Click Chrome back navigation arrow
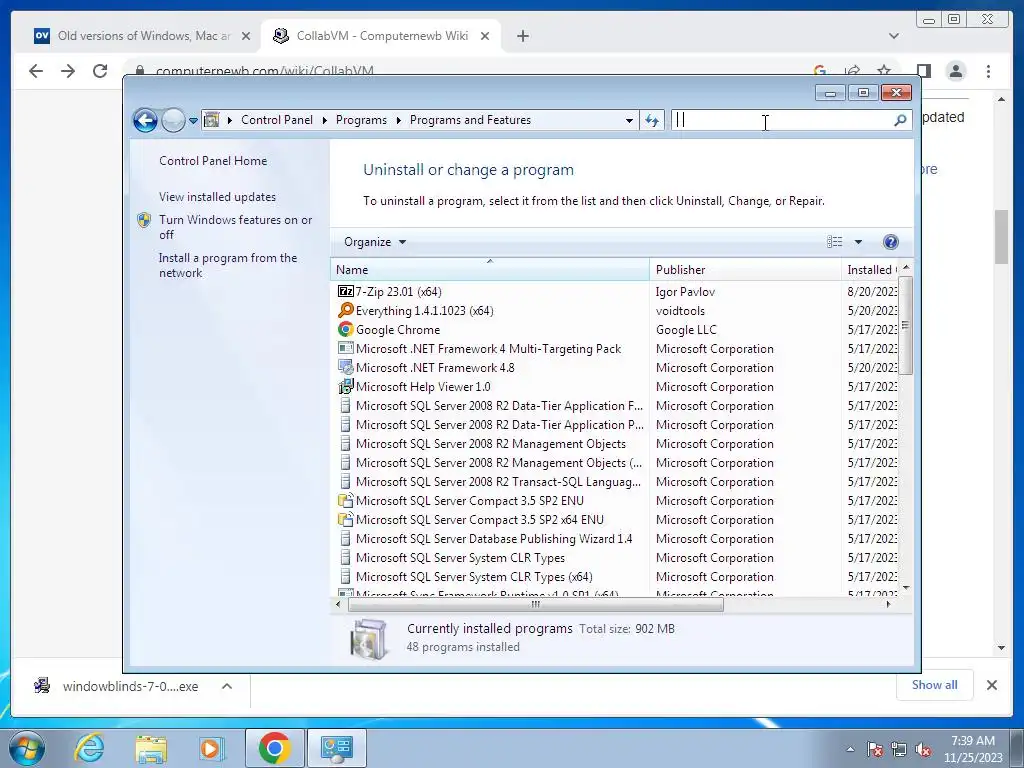 (x=36, y=71)
